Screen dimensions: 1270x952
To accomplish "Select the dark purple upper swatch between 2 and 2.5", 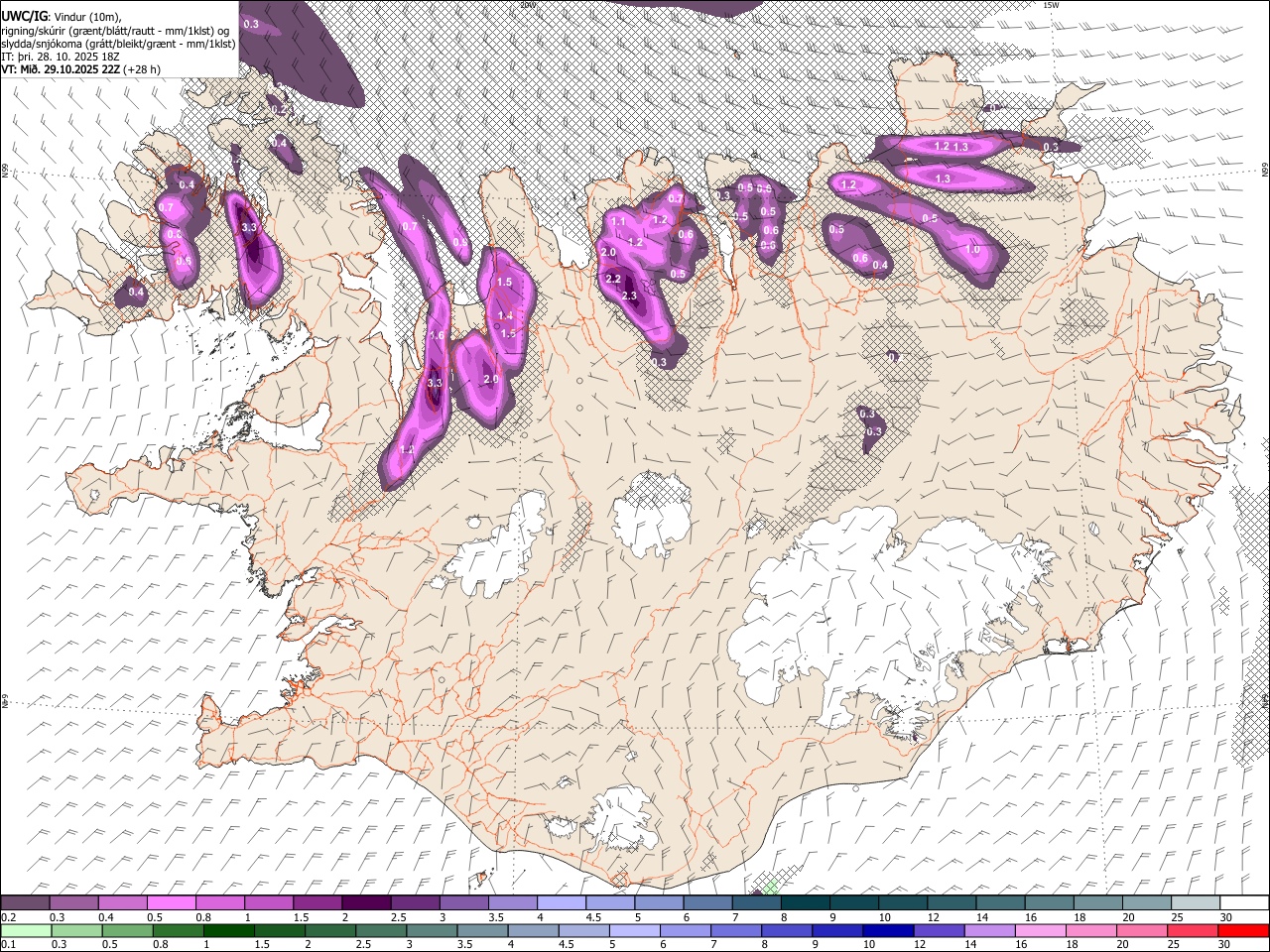I will pos(365,903).
